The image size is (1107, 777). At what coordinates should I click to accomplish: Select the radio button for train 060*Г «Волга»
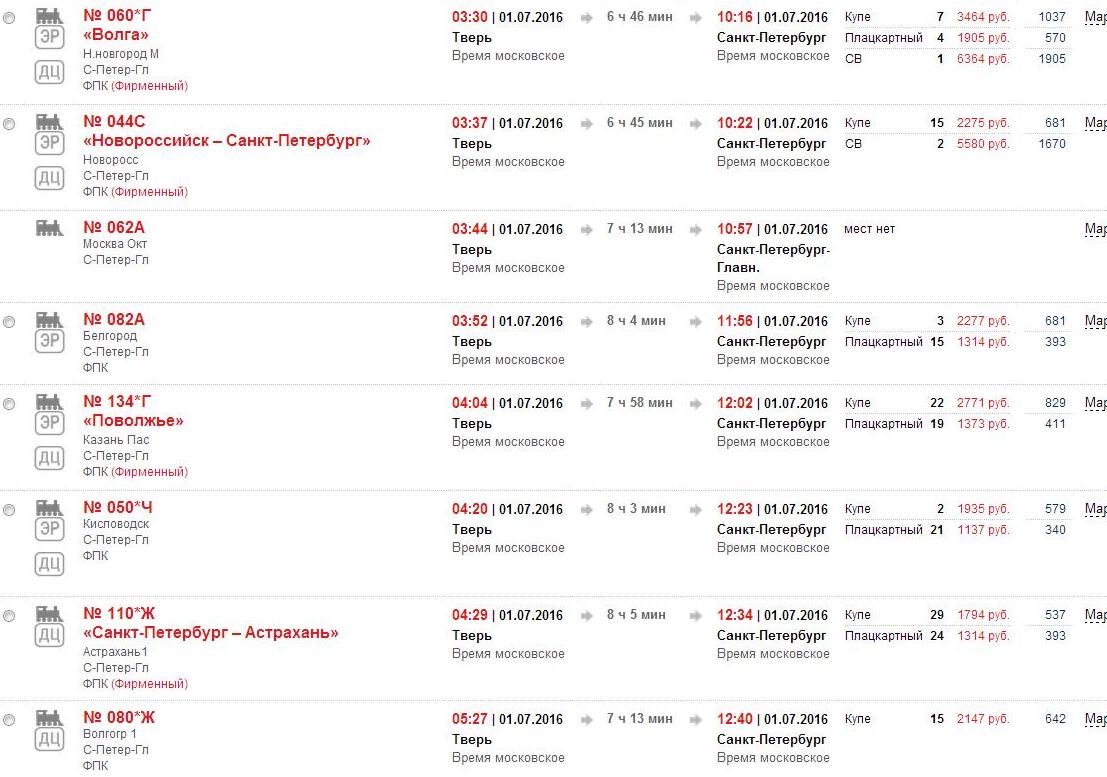9,18
